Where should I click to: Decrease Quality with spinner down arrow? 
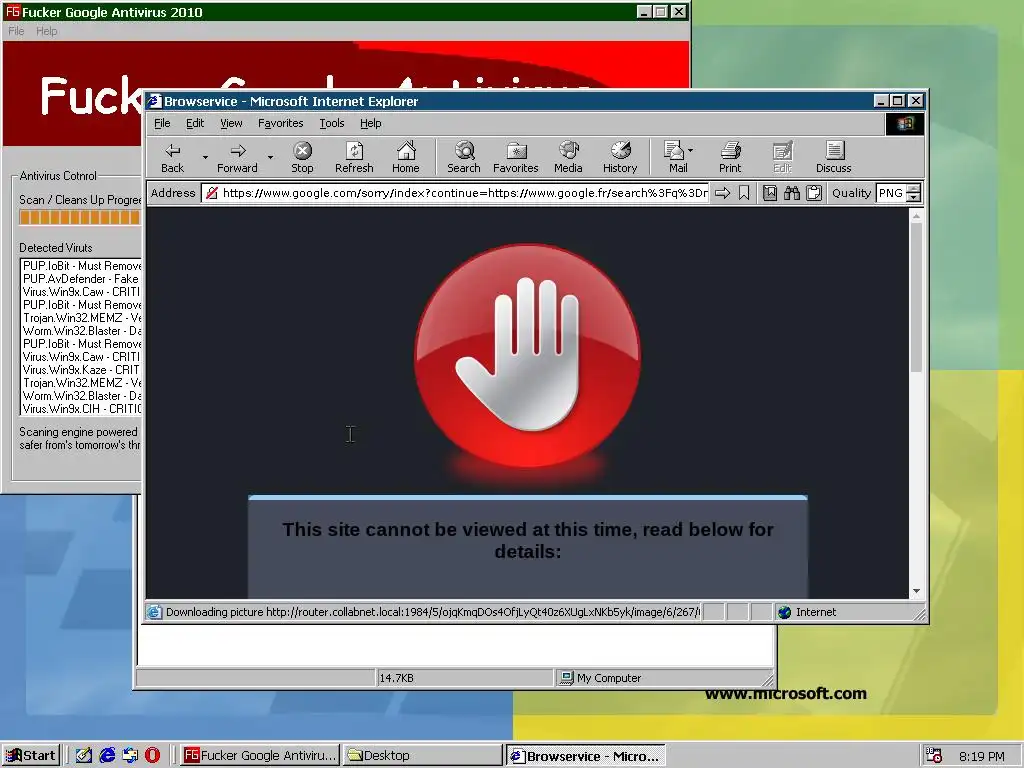(914, 197)
